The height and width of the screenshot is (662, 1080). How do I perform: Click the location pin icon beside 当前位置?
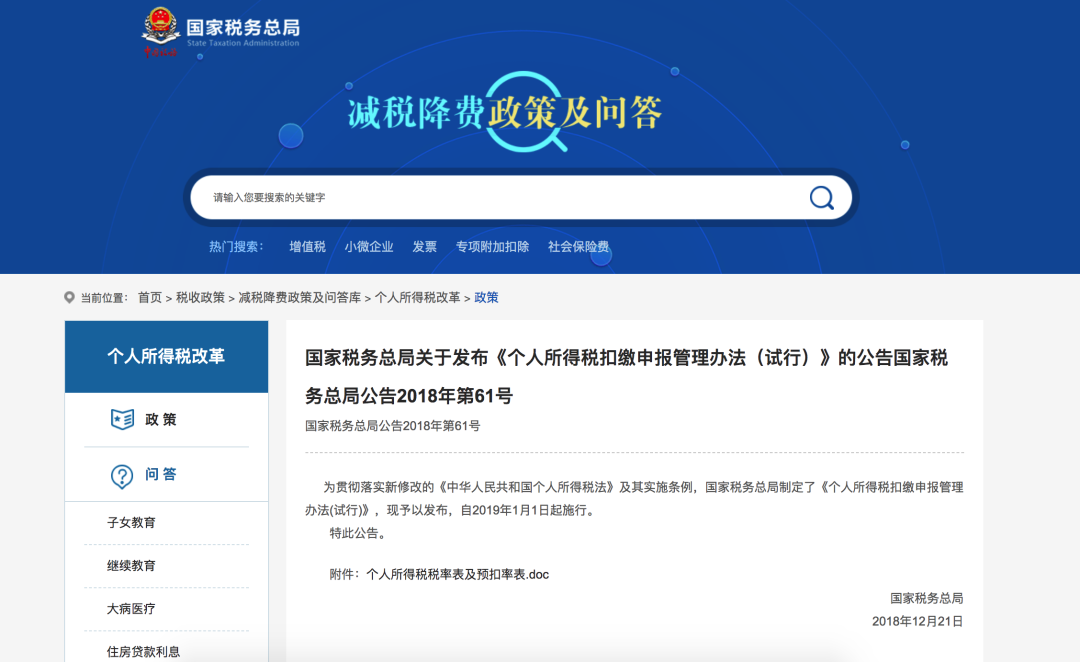[x=68, y=297]
